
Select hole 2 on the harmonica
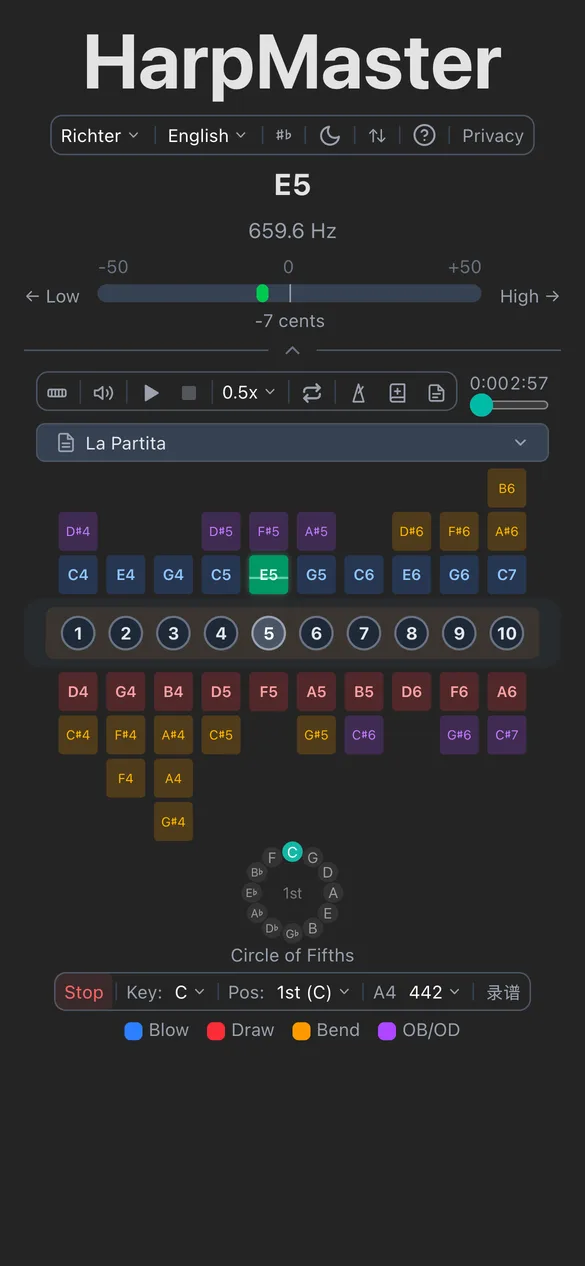click(x=126, y=633)
